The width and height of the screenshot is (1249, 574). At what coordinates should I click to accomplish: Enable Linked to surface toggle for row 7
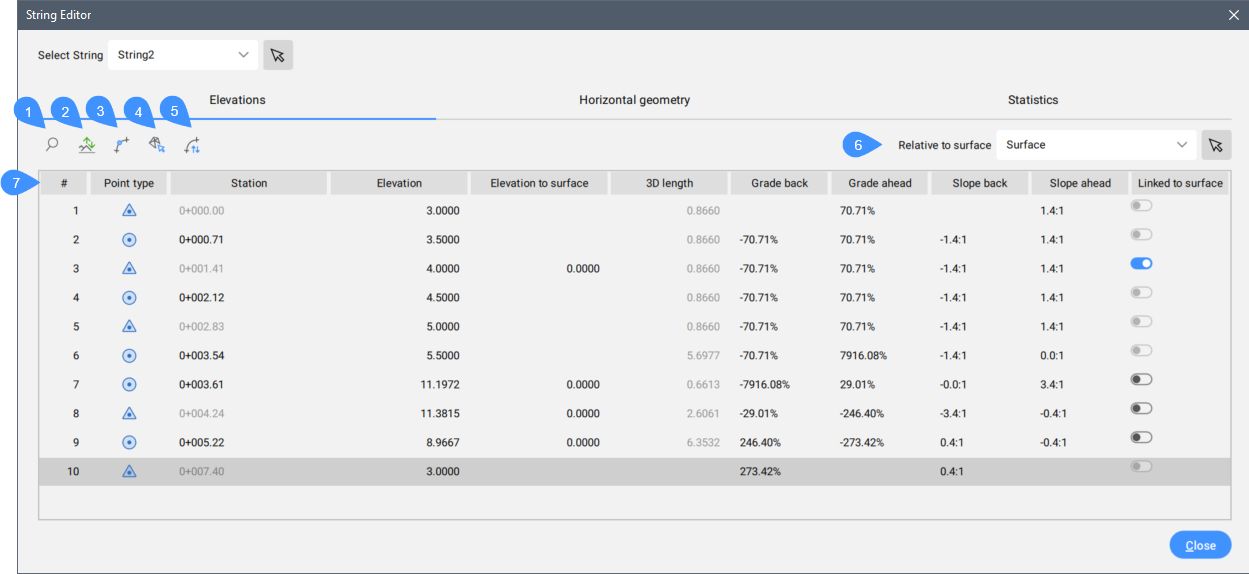tap(1141, 379)
